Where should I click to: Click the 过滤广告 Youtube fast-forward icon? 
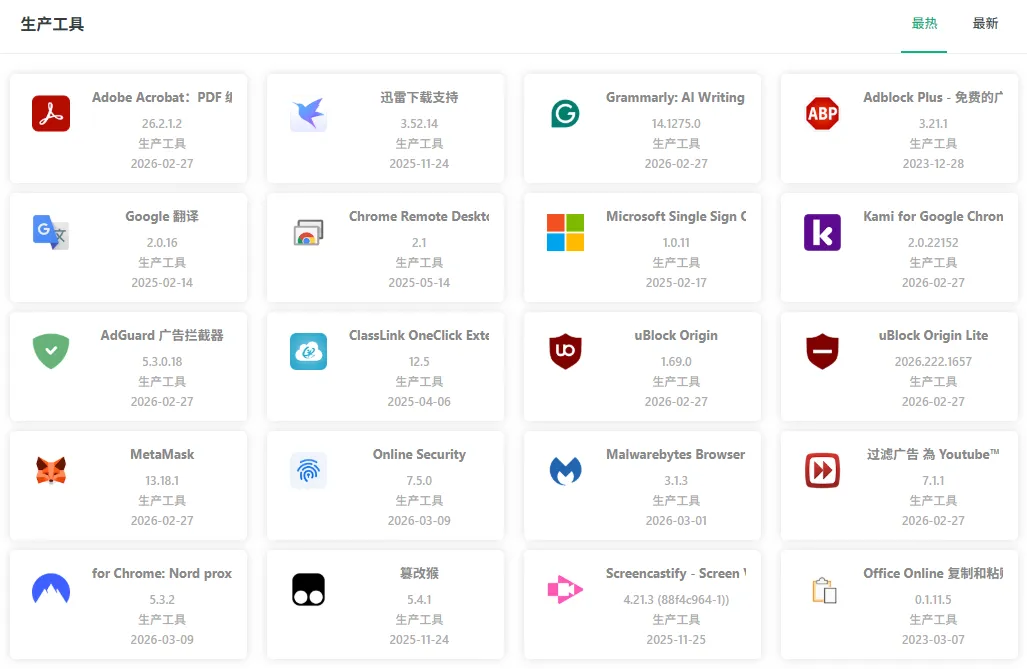click(823, 470)
